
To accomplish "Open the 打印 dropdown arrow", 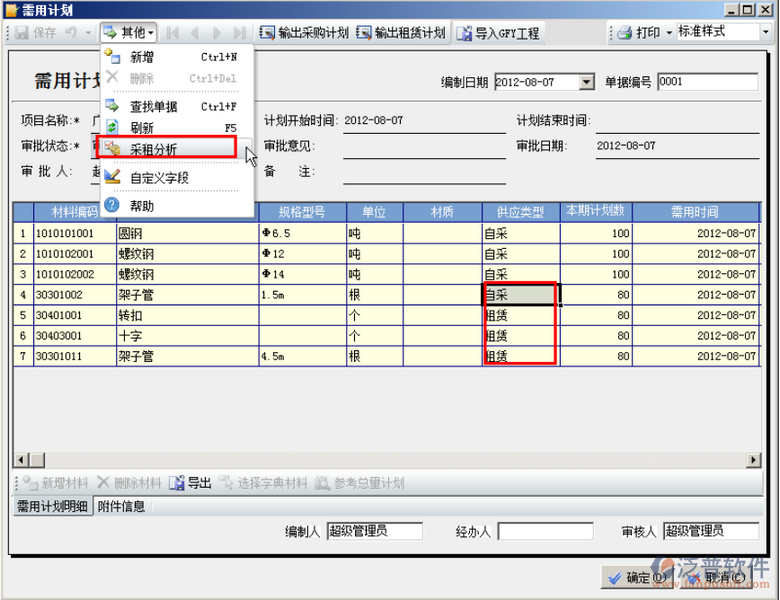I will 669,33.
